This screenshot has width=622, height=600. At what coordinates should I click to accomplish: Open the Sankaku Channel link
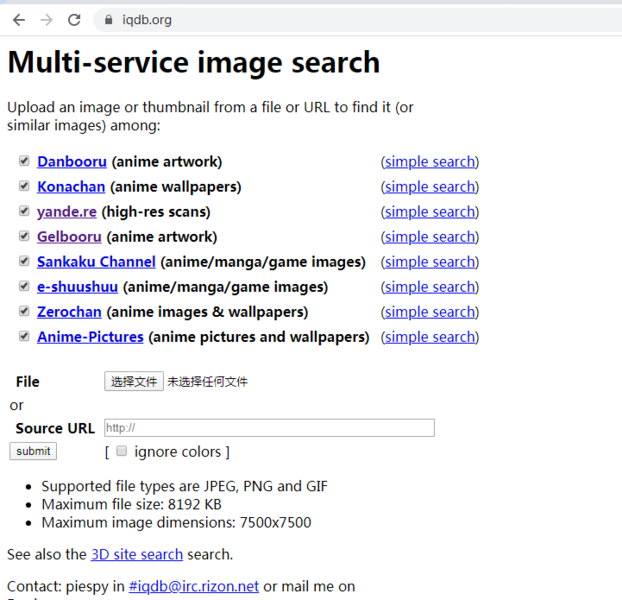click(x=96, y=262)
